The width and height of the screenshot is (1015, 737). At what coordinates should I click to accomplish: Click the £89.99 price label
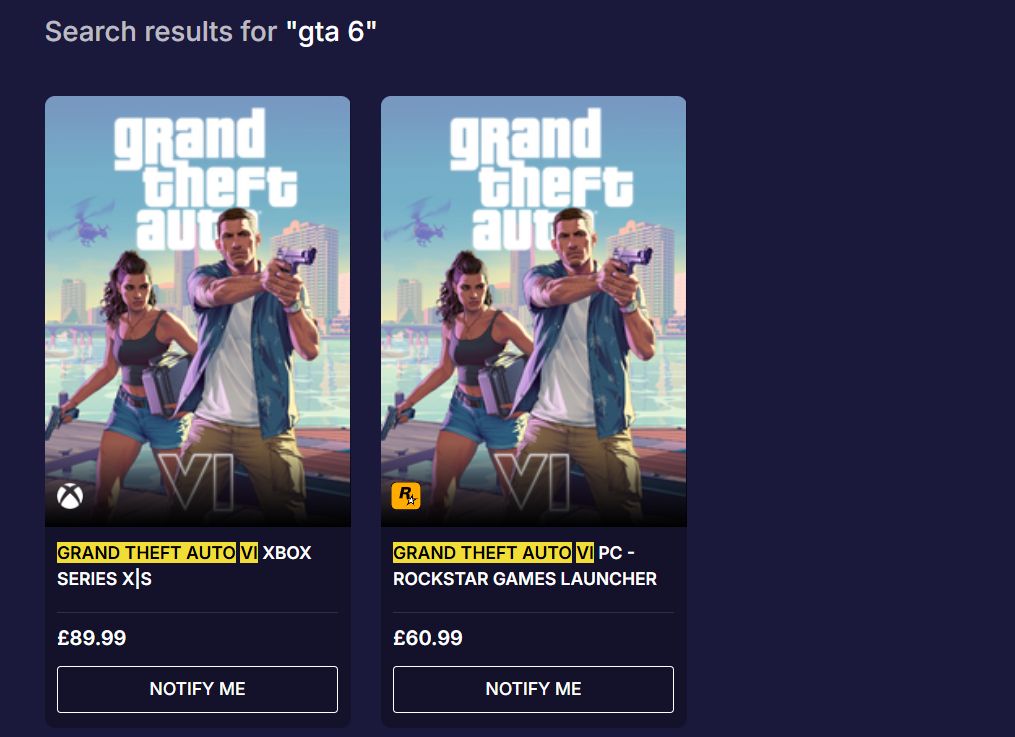tap(91, 638)
